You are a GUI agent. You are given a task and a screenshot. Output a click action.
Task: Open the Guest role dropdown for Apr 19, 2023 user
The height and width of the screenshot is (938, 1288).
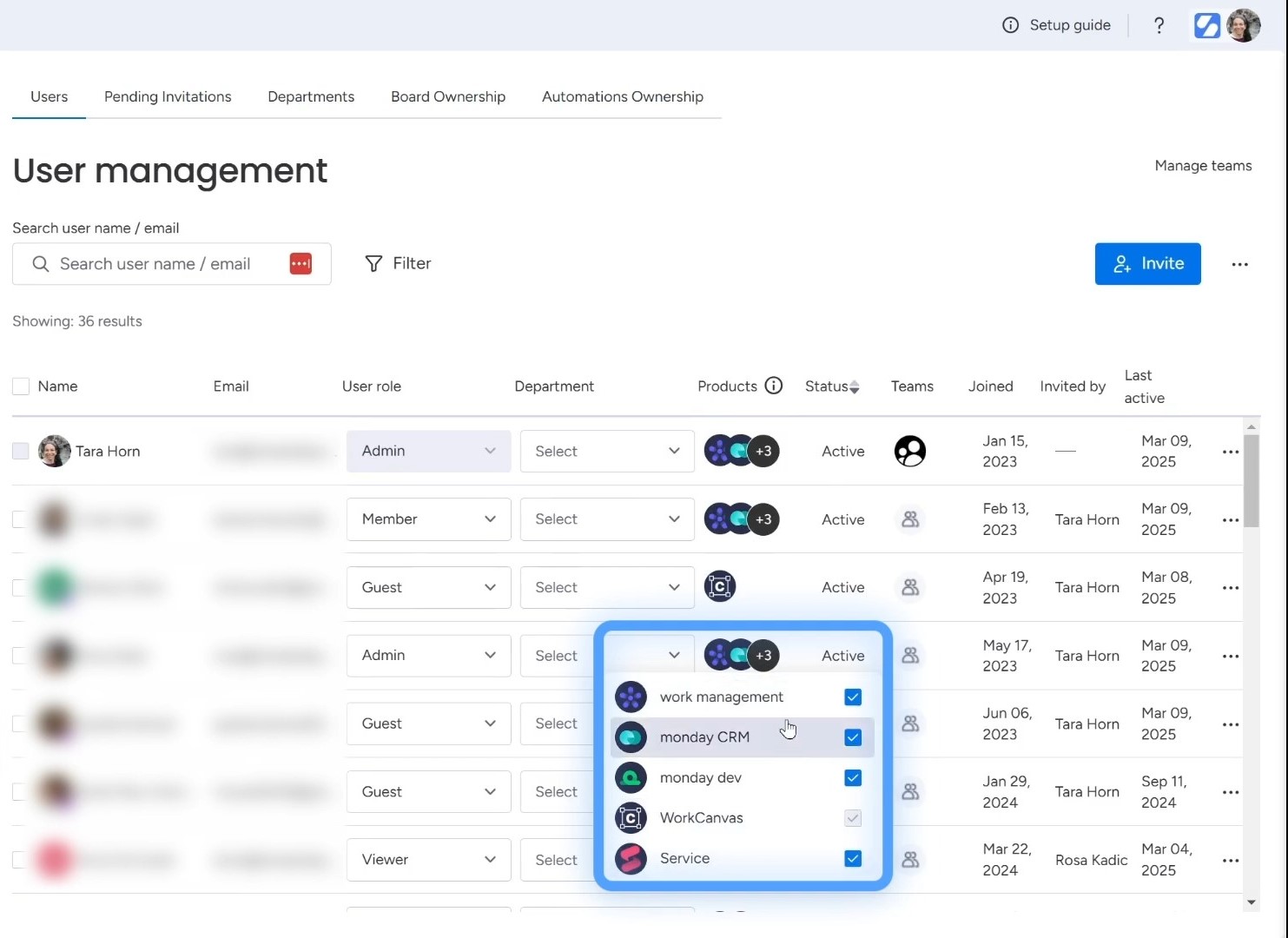pos(428,587)
